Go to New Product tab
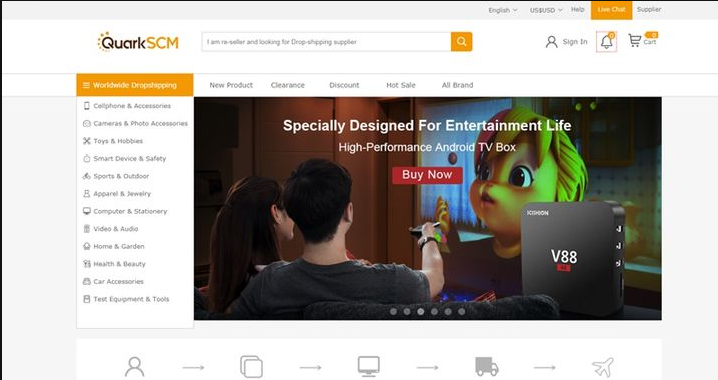This screenshot has height=380, width=718. [231, 85]
